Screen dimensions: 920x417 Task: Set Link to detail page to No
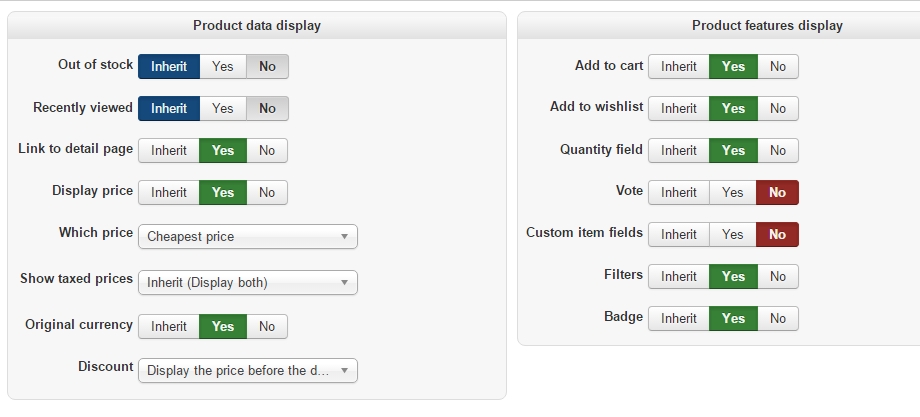(267, 150)
